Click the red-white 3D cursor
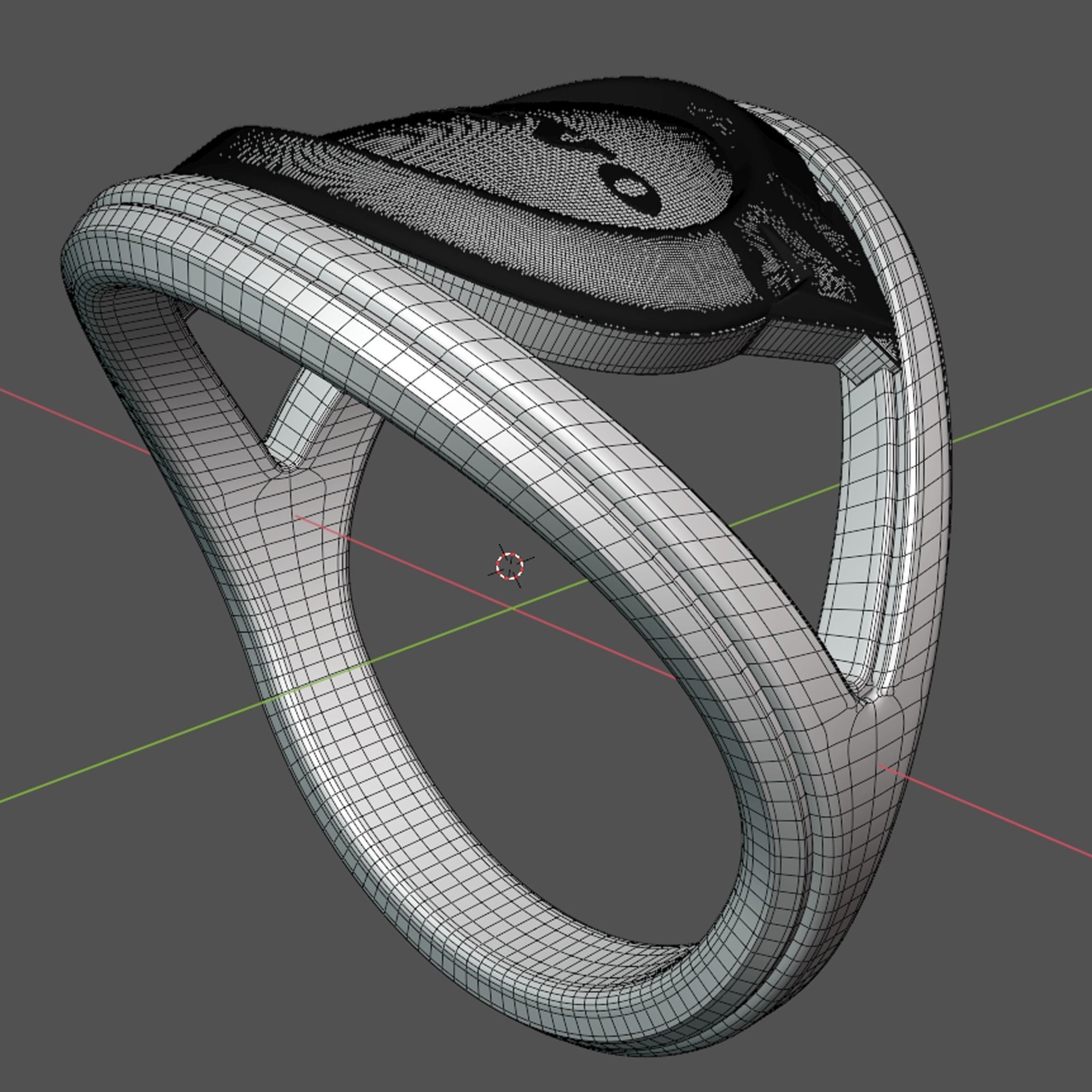1092x1092 pixels. [510, 566]
